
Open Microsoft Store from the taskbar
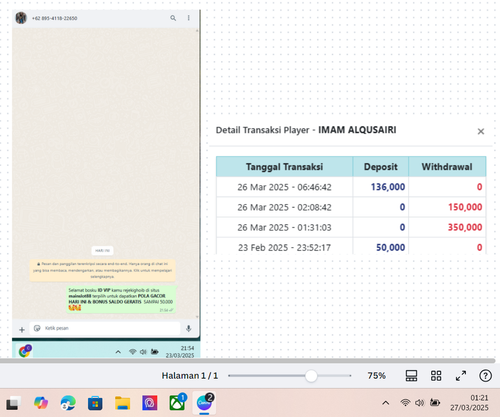tap(95, 403)
